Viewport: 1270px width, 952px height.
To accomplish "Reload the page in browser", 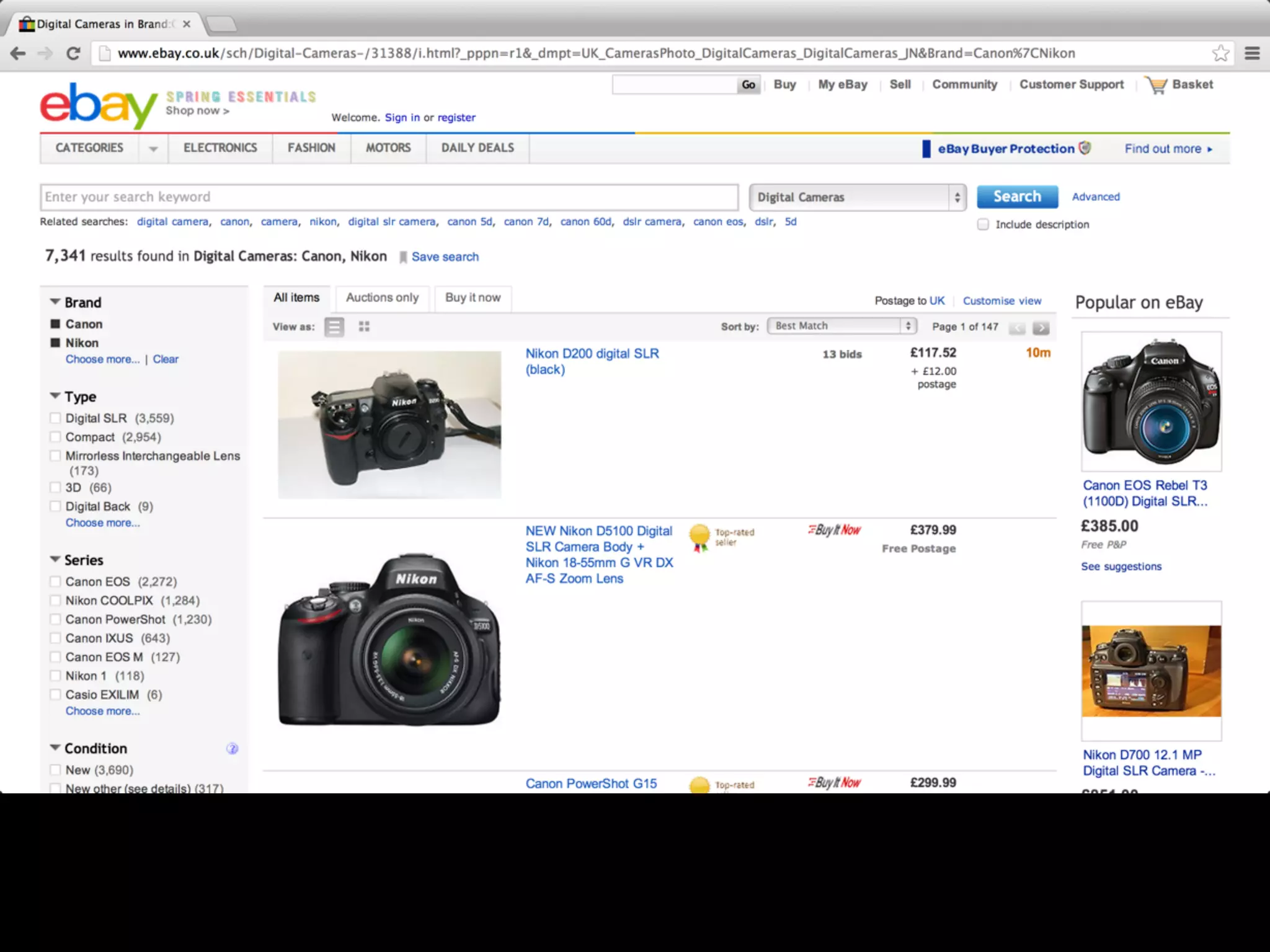I will 73,53.
